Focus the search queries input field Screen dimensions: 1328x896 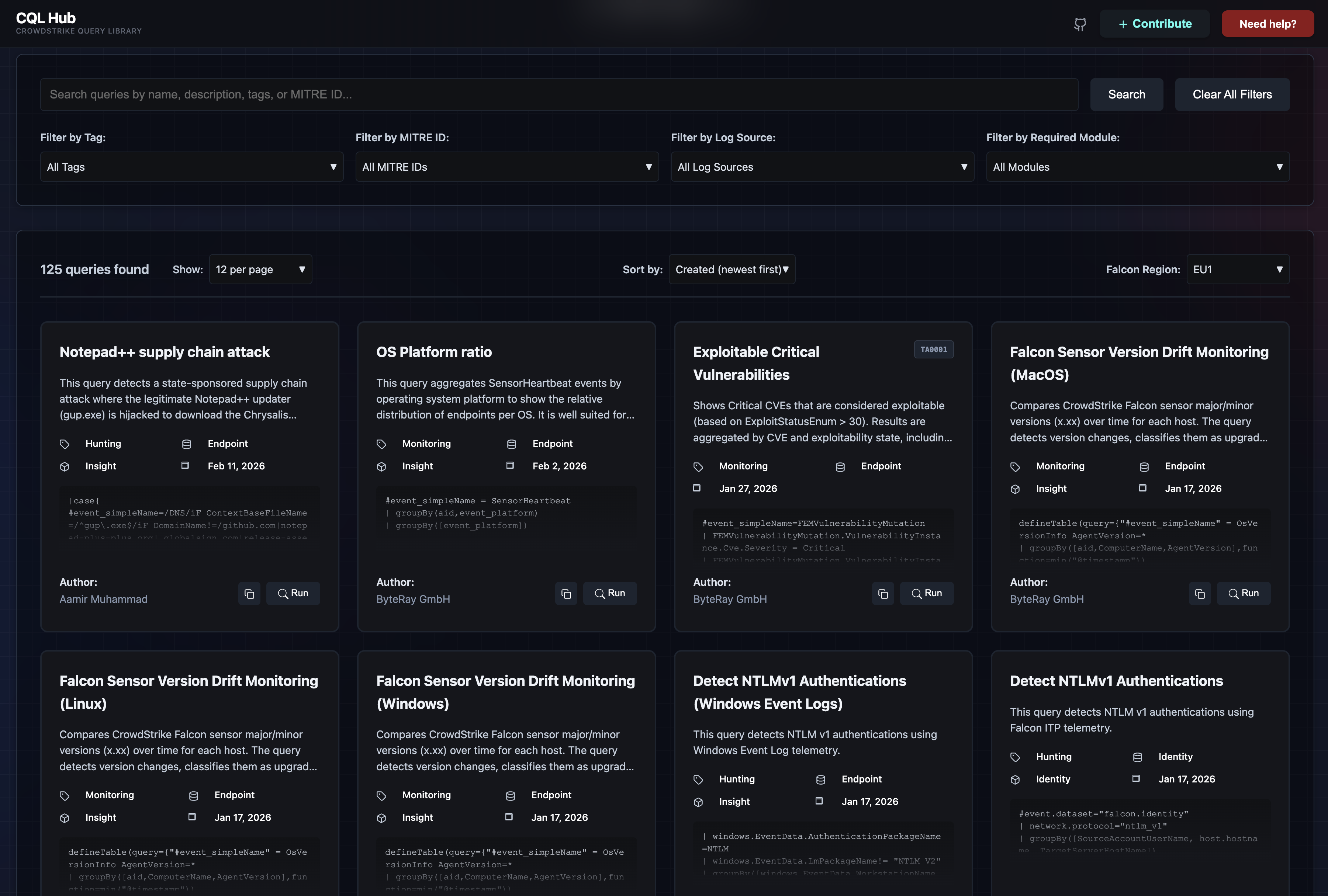tap(558, 95)
